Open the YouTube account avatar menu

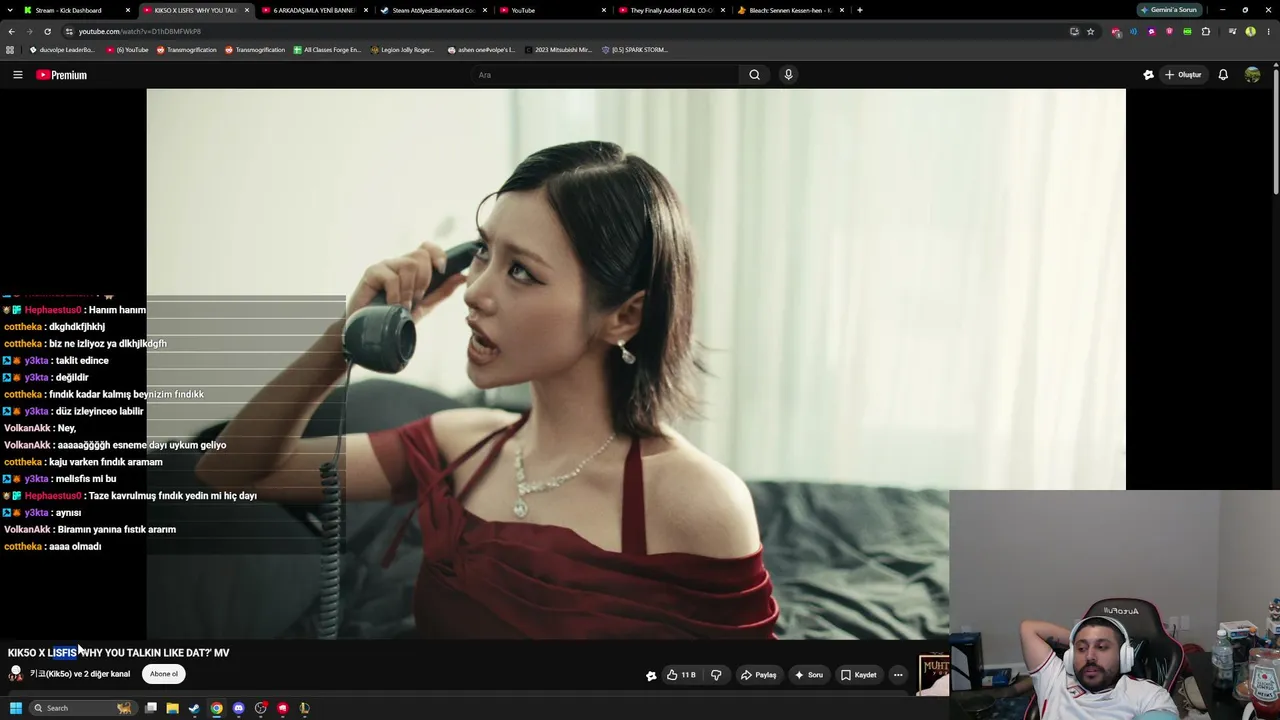[1252, 75]
